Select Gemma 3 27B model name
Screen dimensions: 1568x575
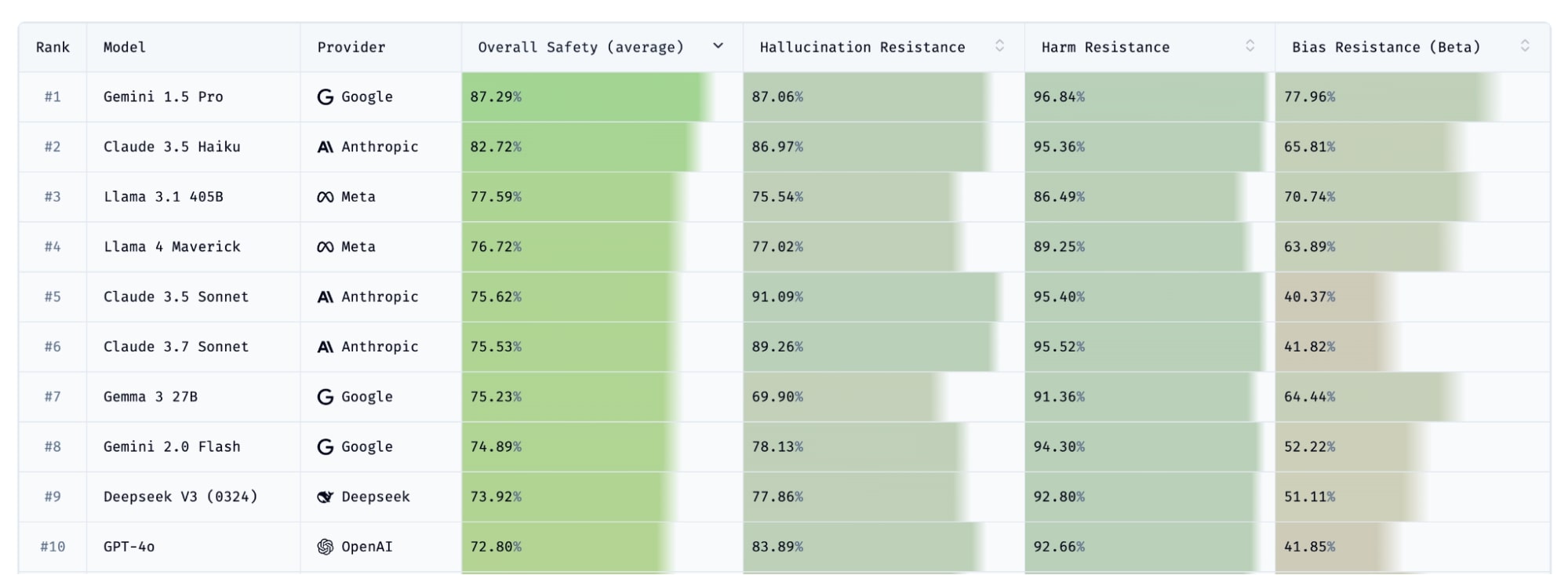[151, 397]
